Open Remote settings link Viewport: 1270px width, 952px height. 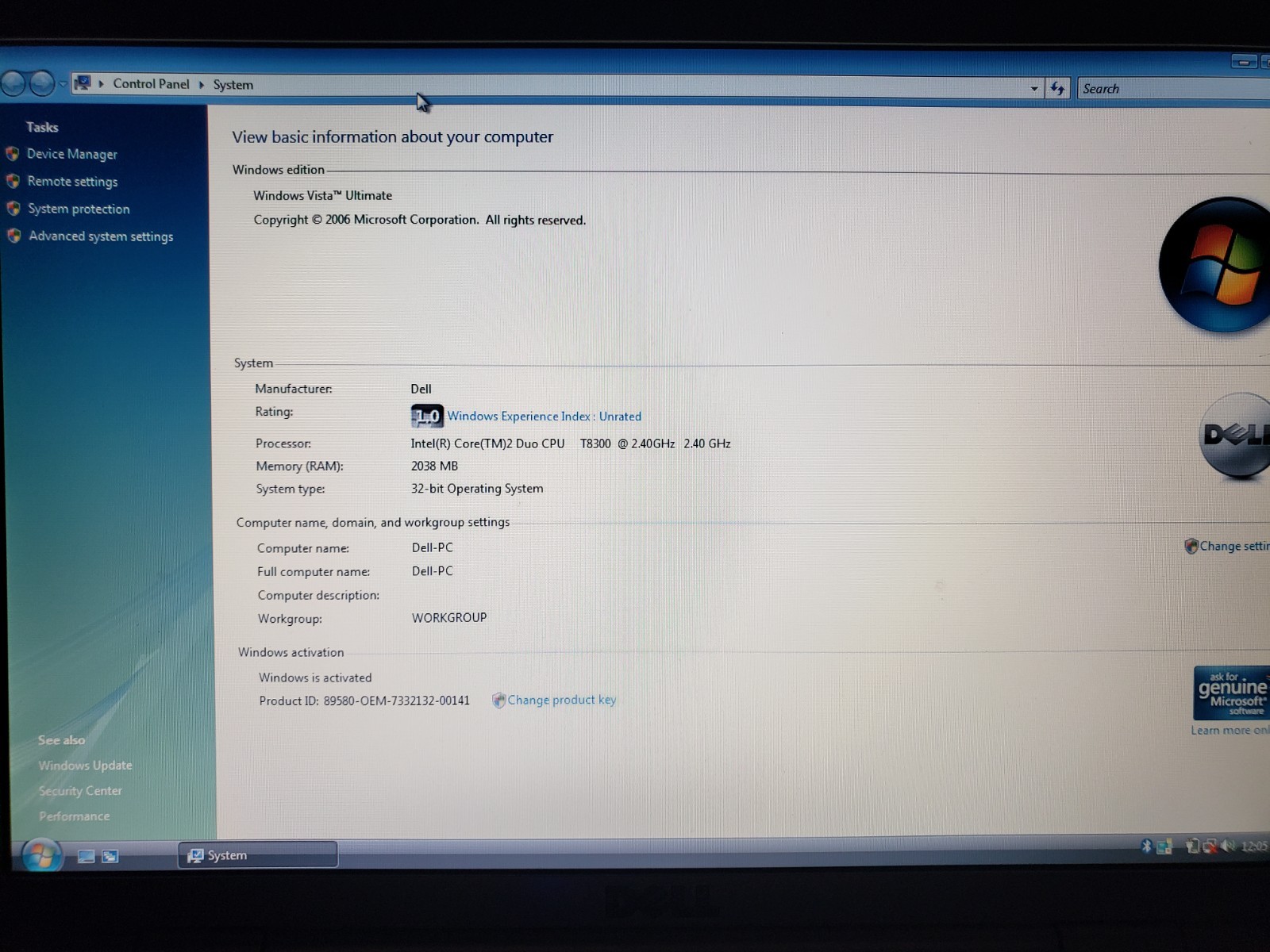tap(72, 182)
